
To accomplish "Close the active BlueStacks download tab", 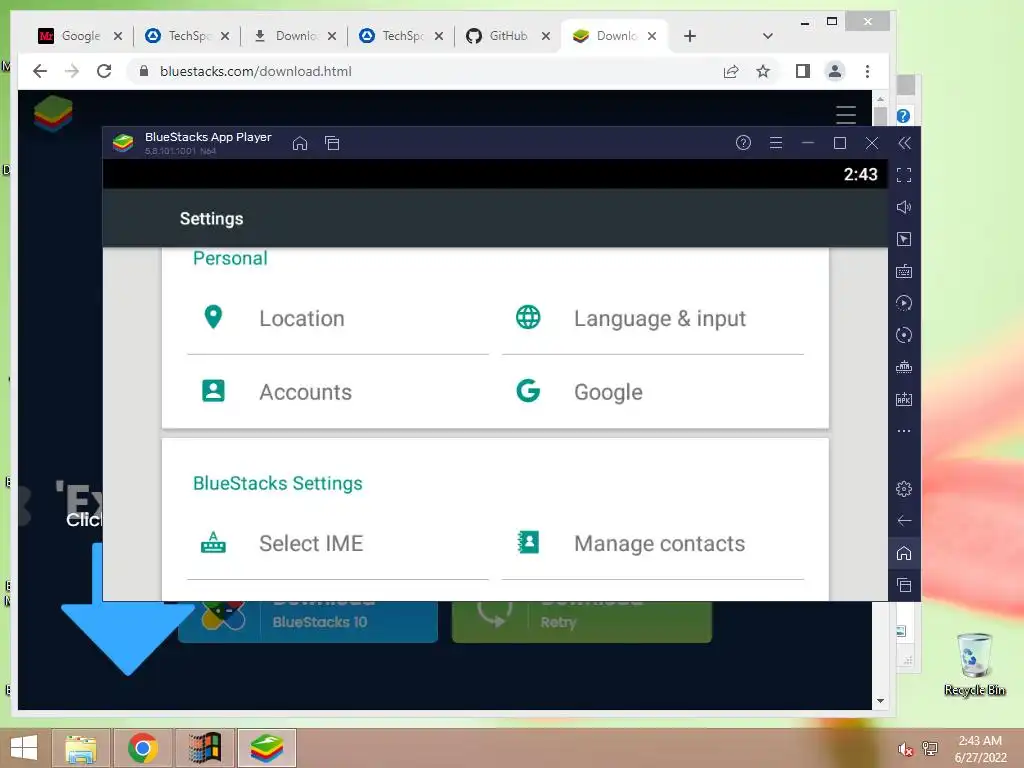I will (x=652, y=36).
